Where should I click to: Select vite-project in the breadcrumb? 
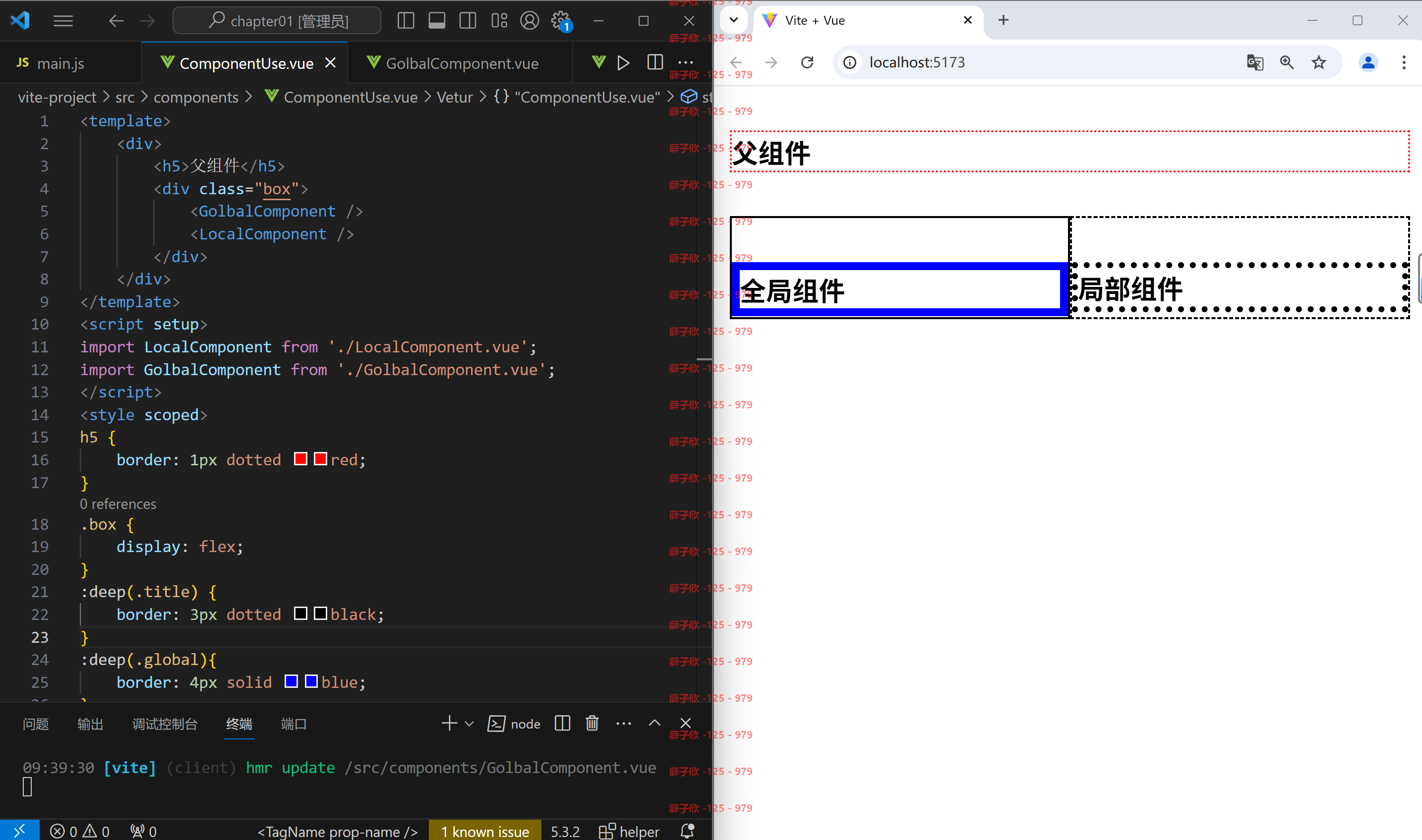click(57, 97)
